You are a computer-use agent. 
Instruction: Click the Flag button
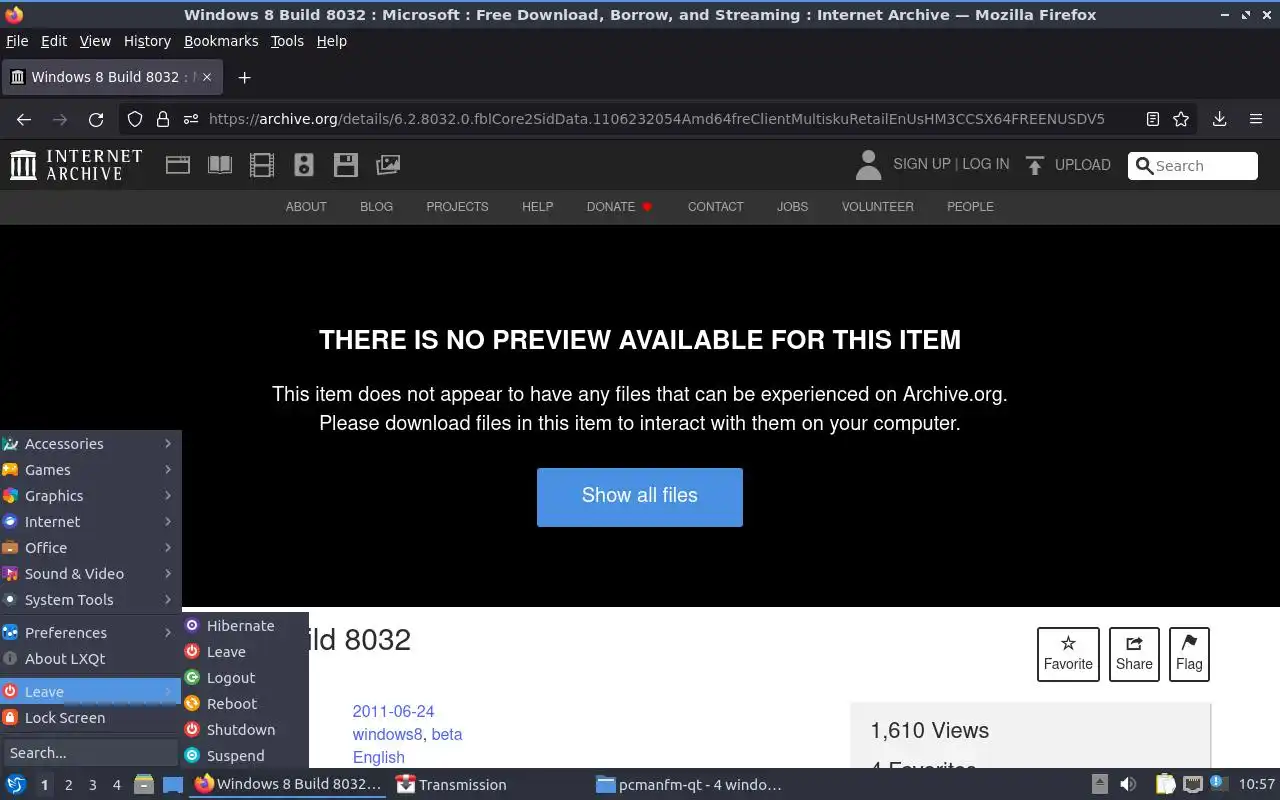pos(1189,655)
